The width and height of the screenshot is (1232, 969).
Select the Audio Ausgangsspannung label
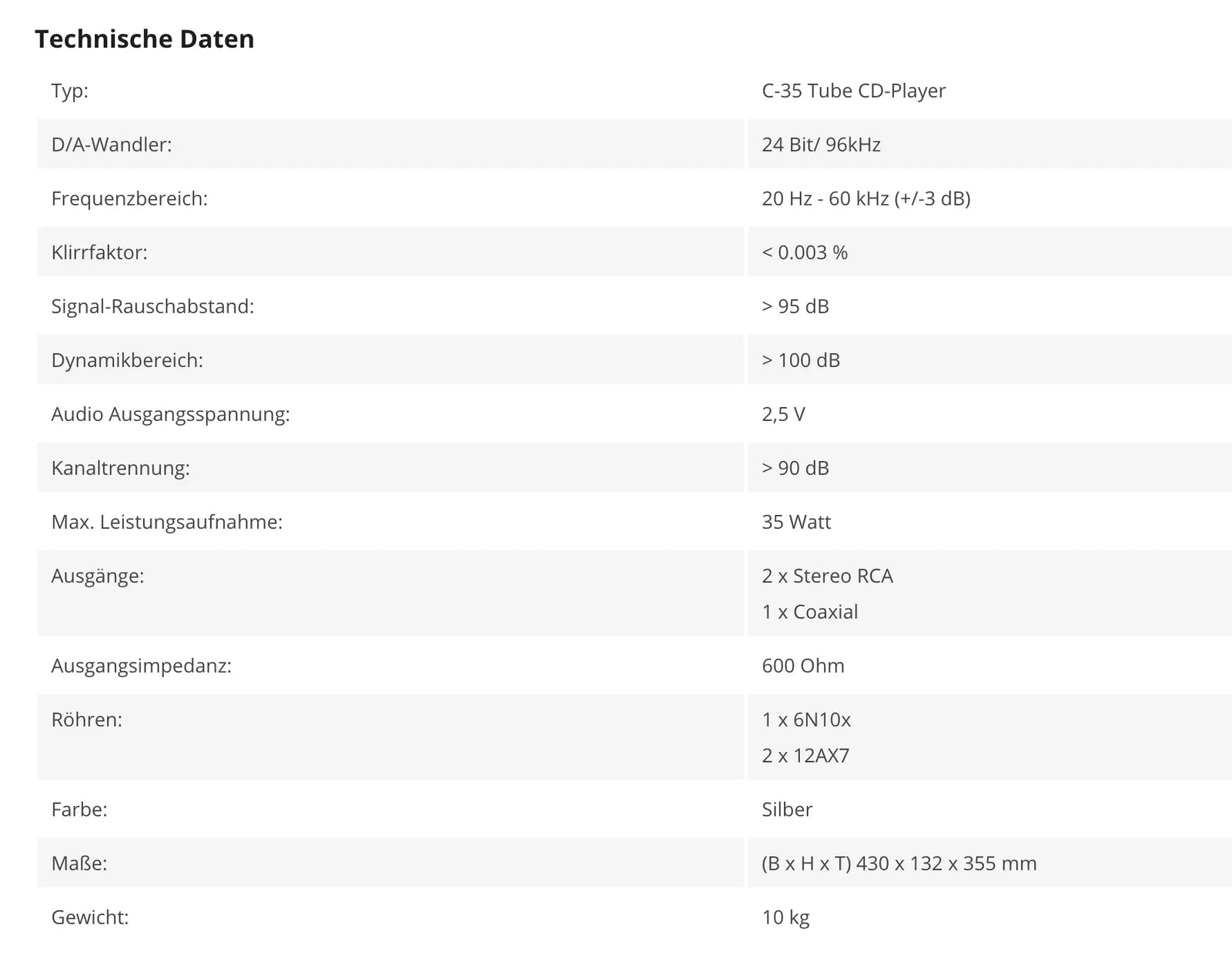tap(171, 414)
